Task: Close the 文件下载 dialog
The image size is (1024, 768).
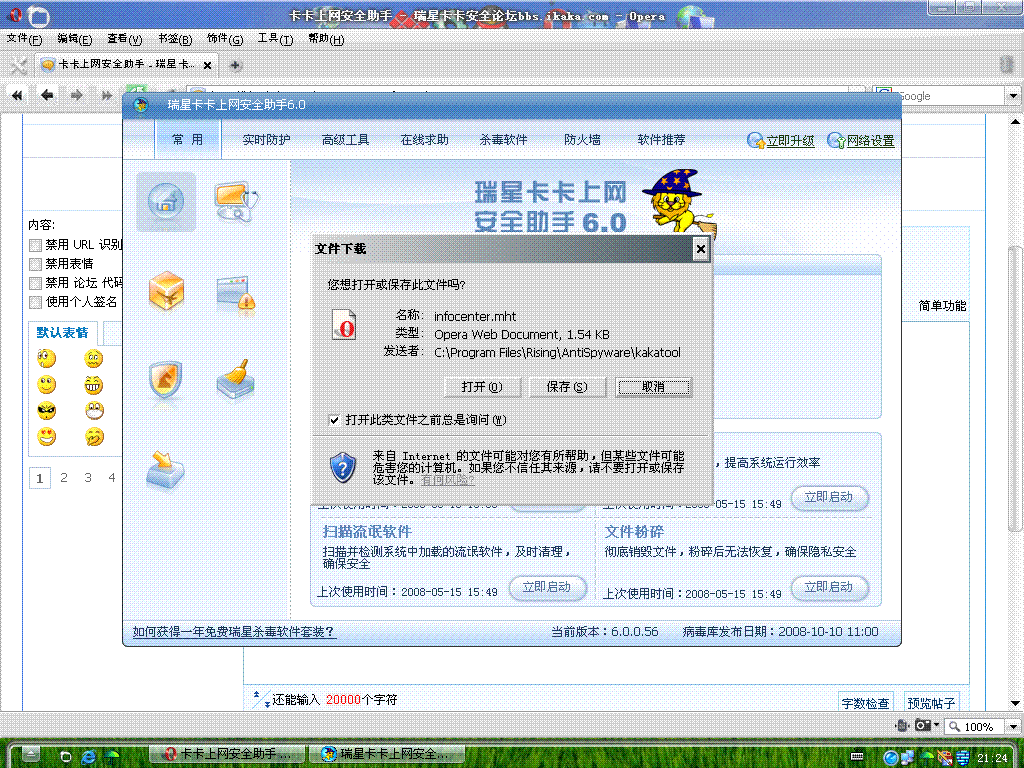Action: (700, 249)
